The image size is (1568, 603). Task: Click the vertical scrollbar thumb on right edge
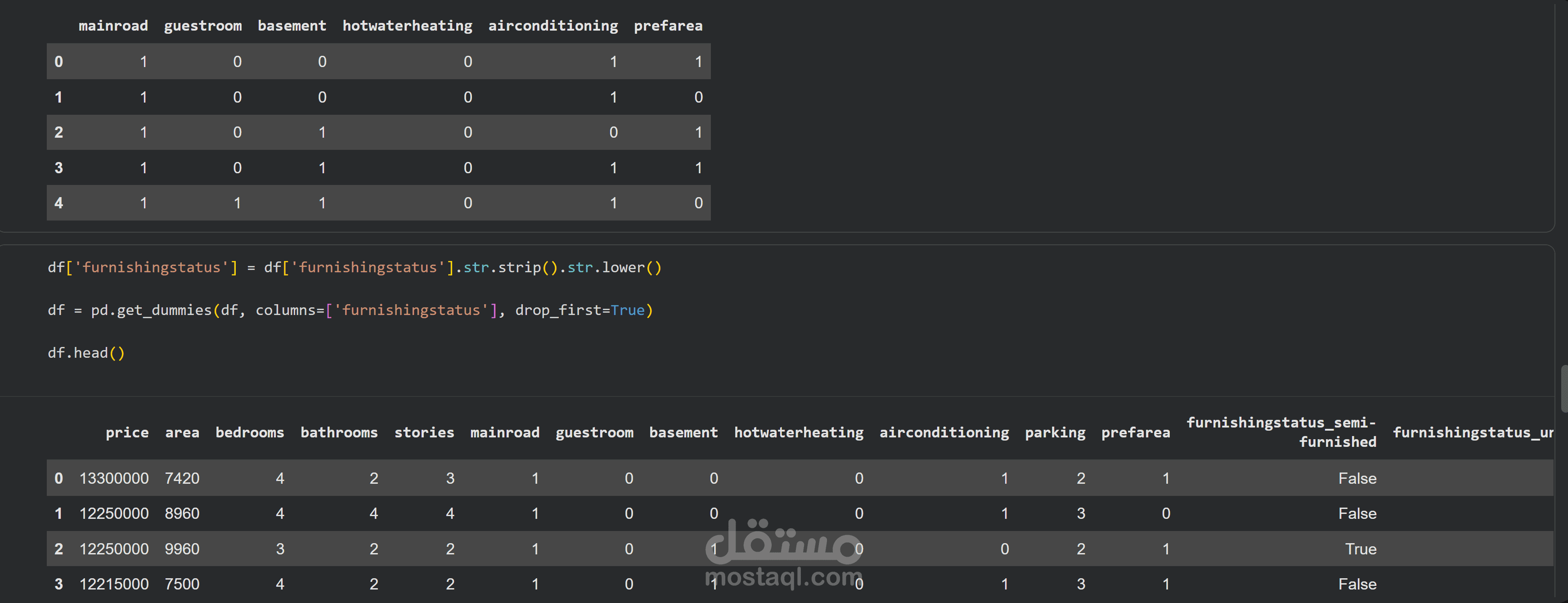tap(1564, 389)
